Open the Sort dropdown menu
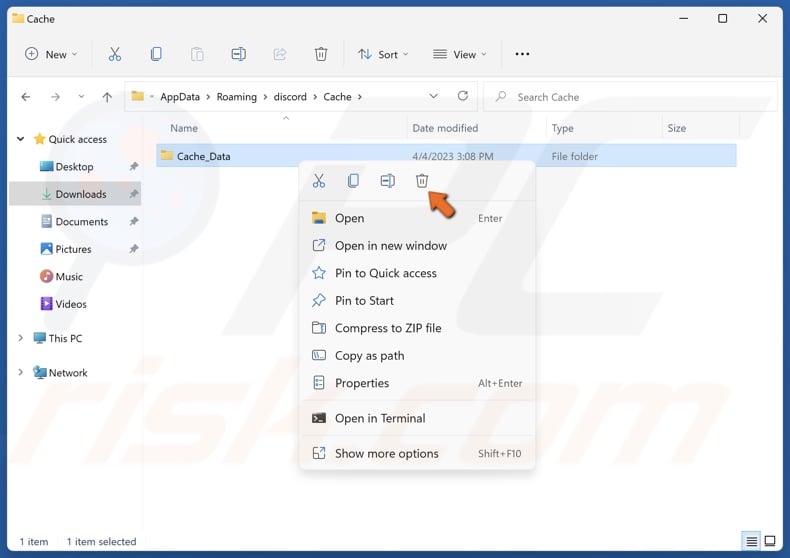The image size is (790, 558). pyautogui.click(x=383, y=54)
